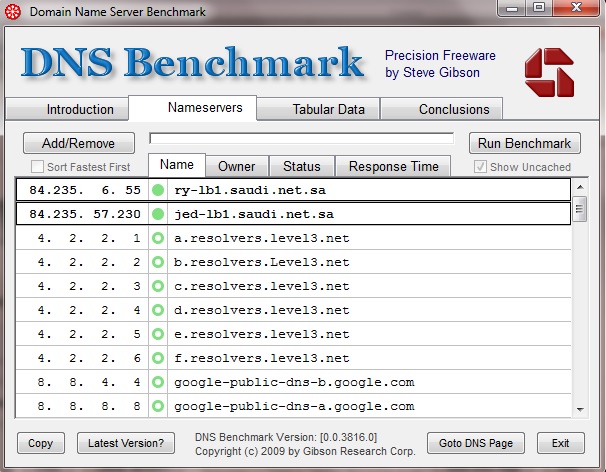Click the GRC red logo icon
The image size is (606, 472).
pyautogui.click(x=549, y=72)
